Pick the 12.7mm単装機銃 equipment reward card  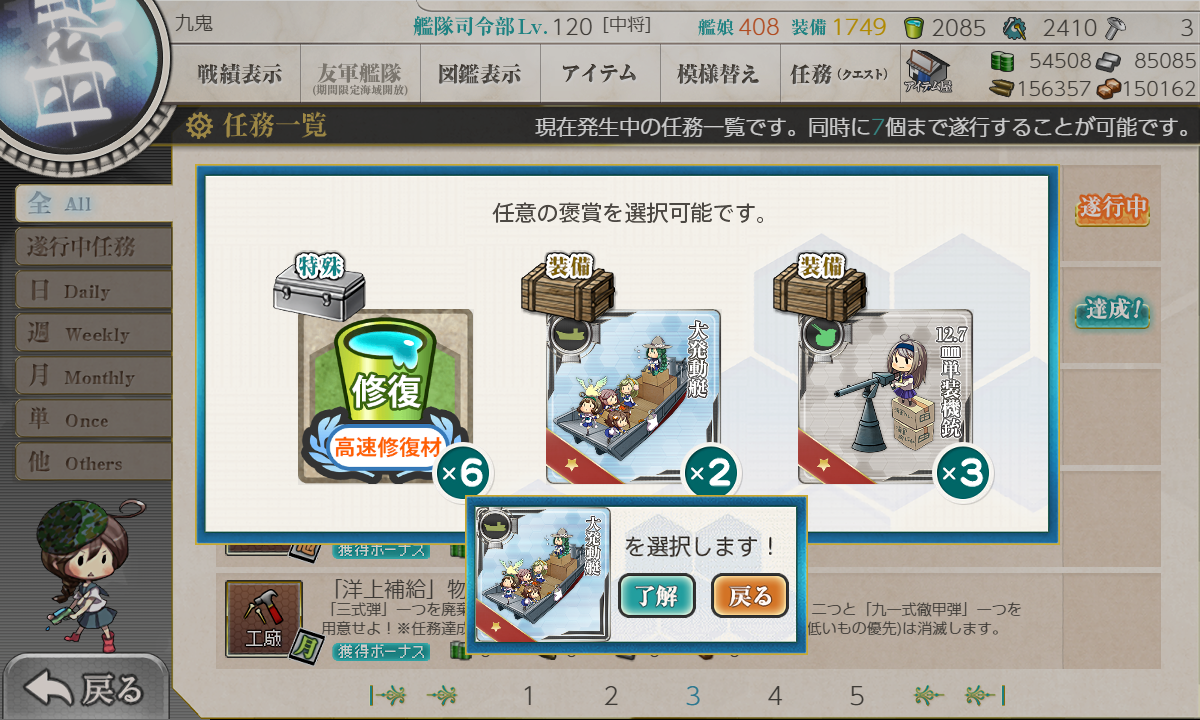pos(885,397)
